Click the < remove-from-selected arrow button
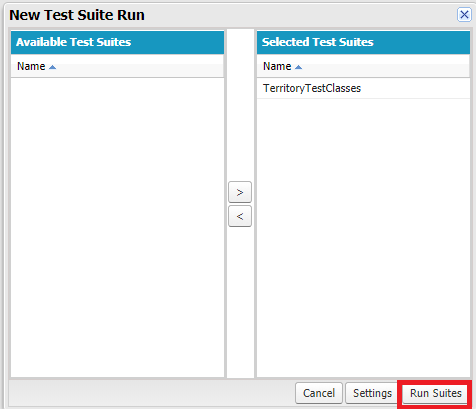The height and width of the screenshot is (409, 476). (x=240, y=216)
